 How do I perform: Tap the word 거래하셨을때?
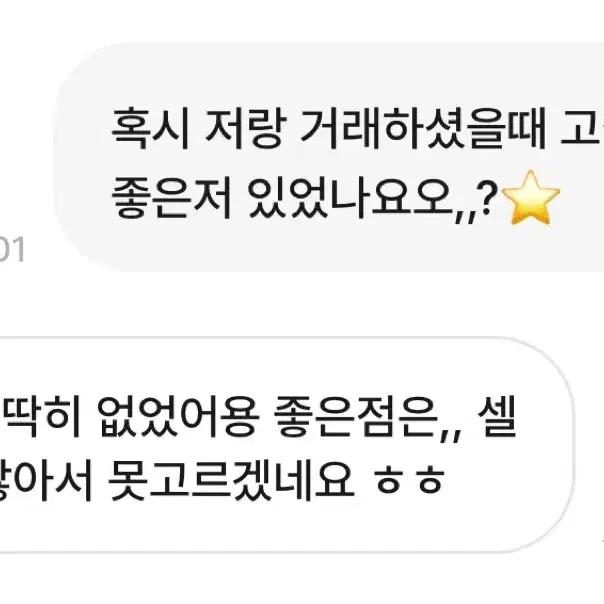click(423, 129)
